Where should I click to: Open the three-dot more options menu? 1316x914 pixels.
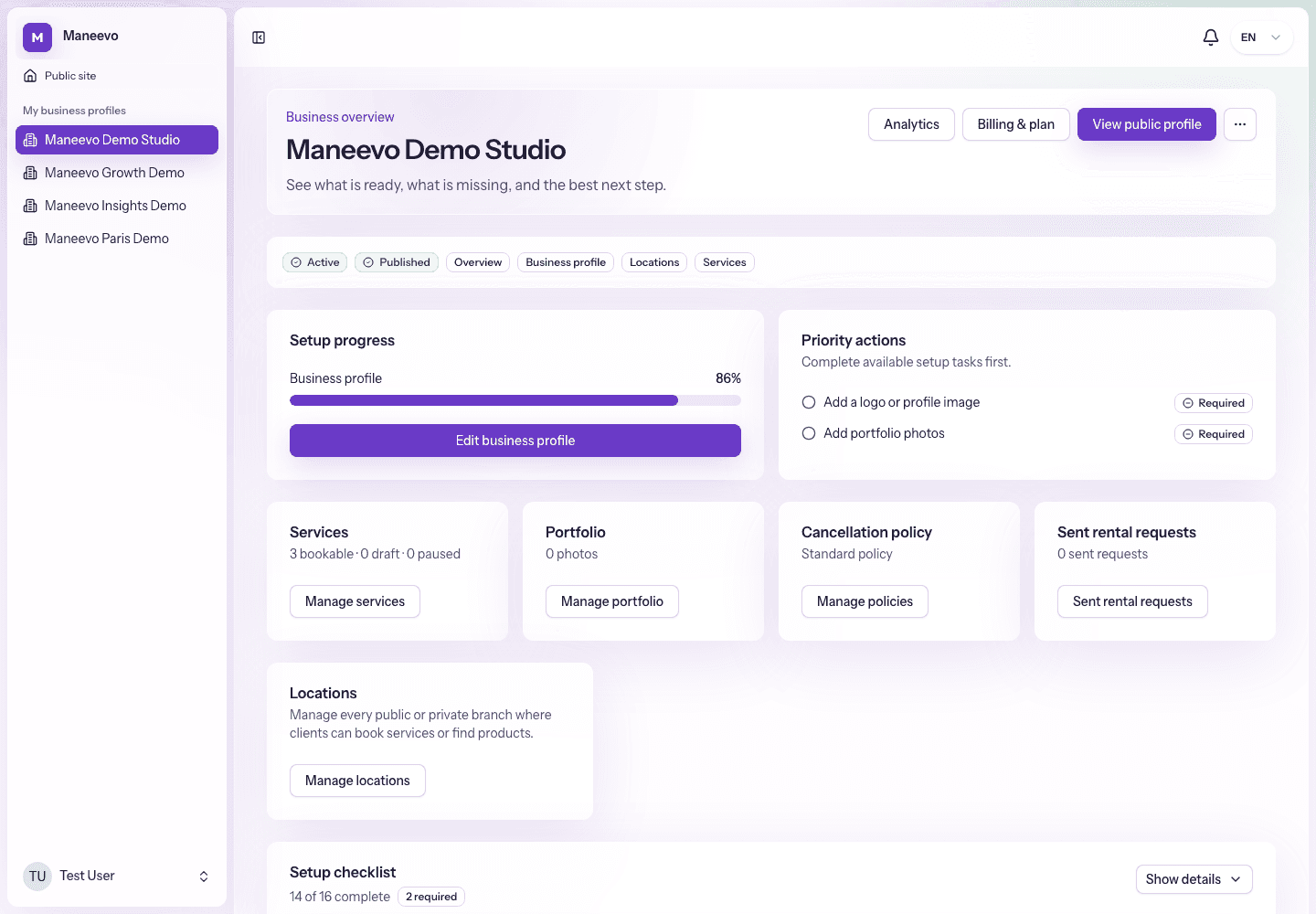[x=1240, y=124]
